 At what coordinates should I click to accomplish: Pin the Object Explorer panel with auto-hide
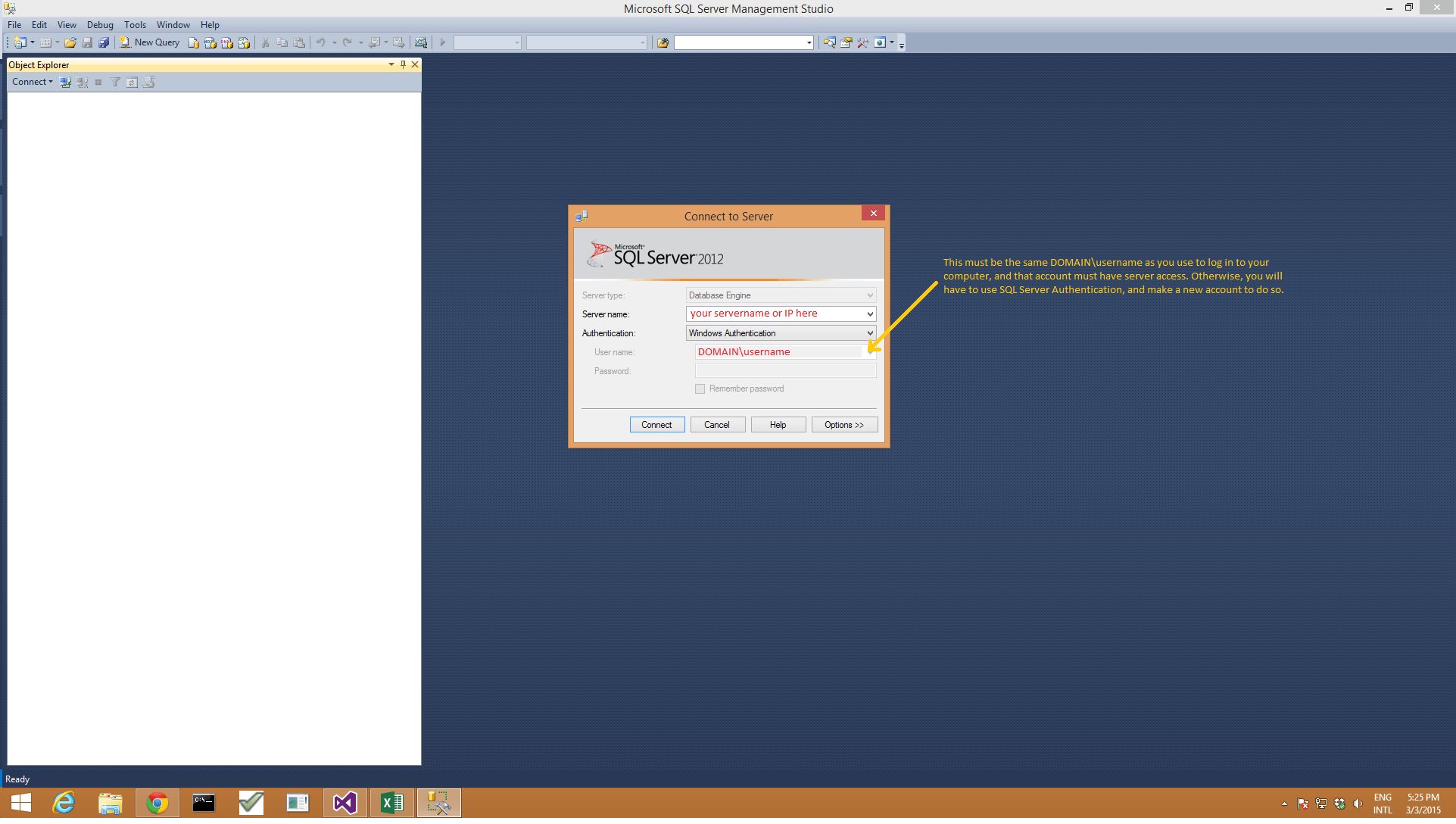(x=404, y=64)
